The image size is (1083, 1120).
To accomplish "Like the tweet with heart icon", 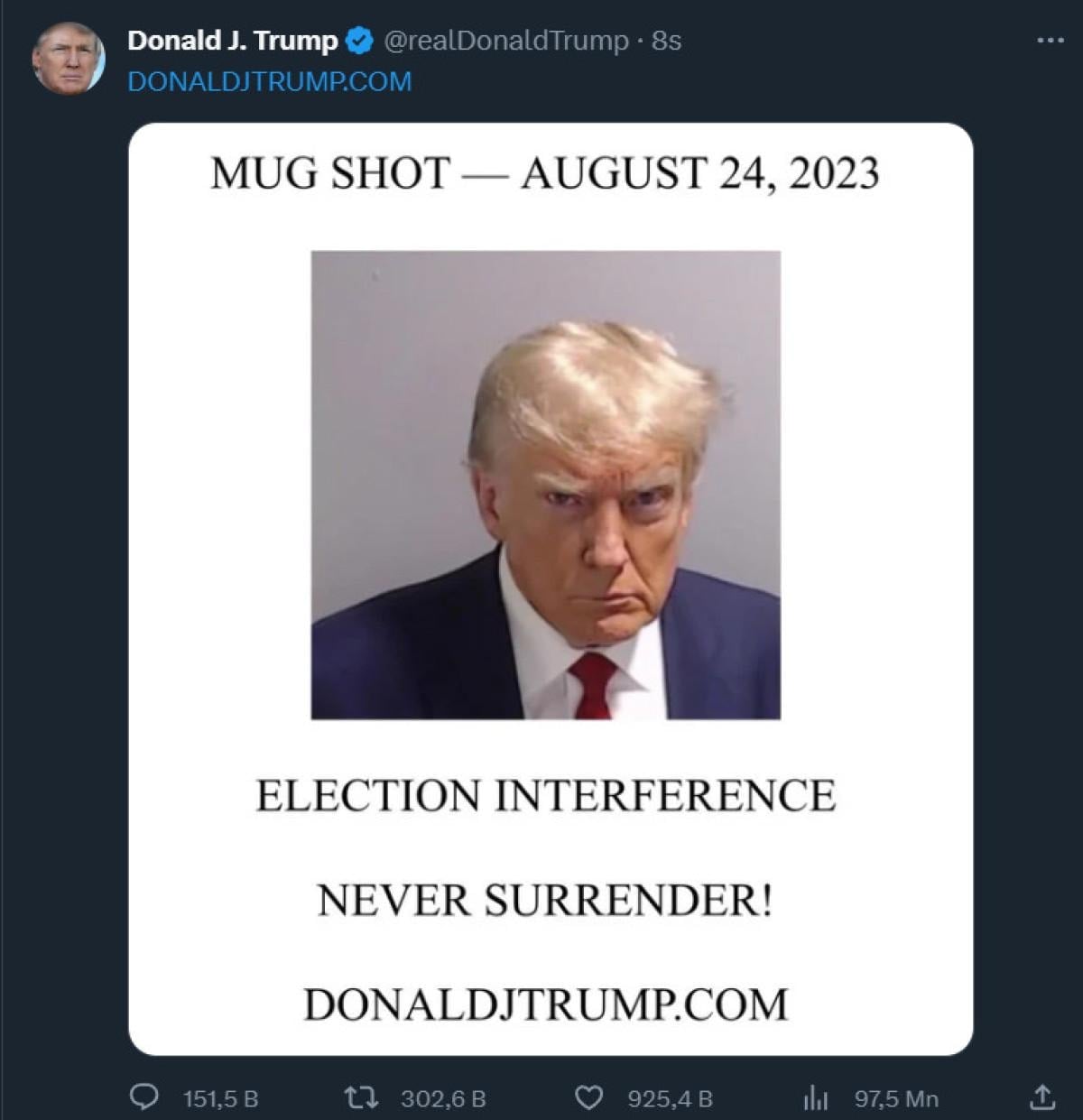I will [x=588, y=1097].
